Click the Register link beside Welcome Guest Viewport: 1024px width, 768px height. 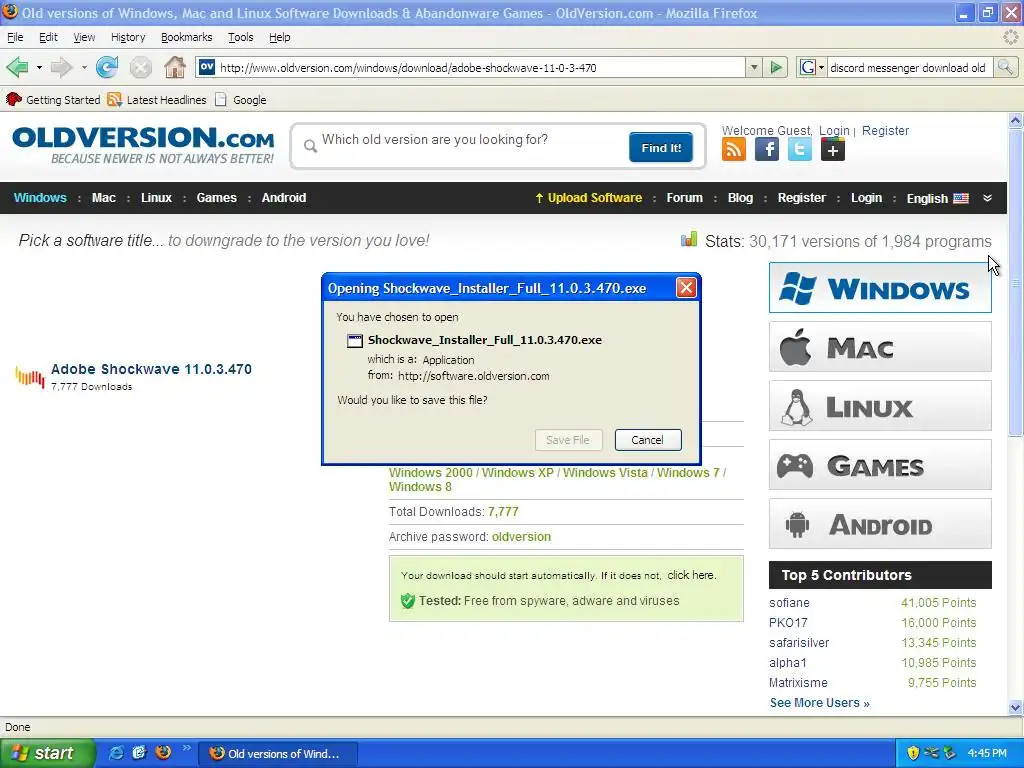pos(885,131)
